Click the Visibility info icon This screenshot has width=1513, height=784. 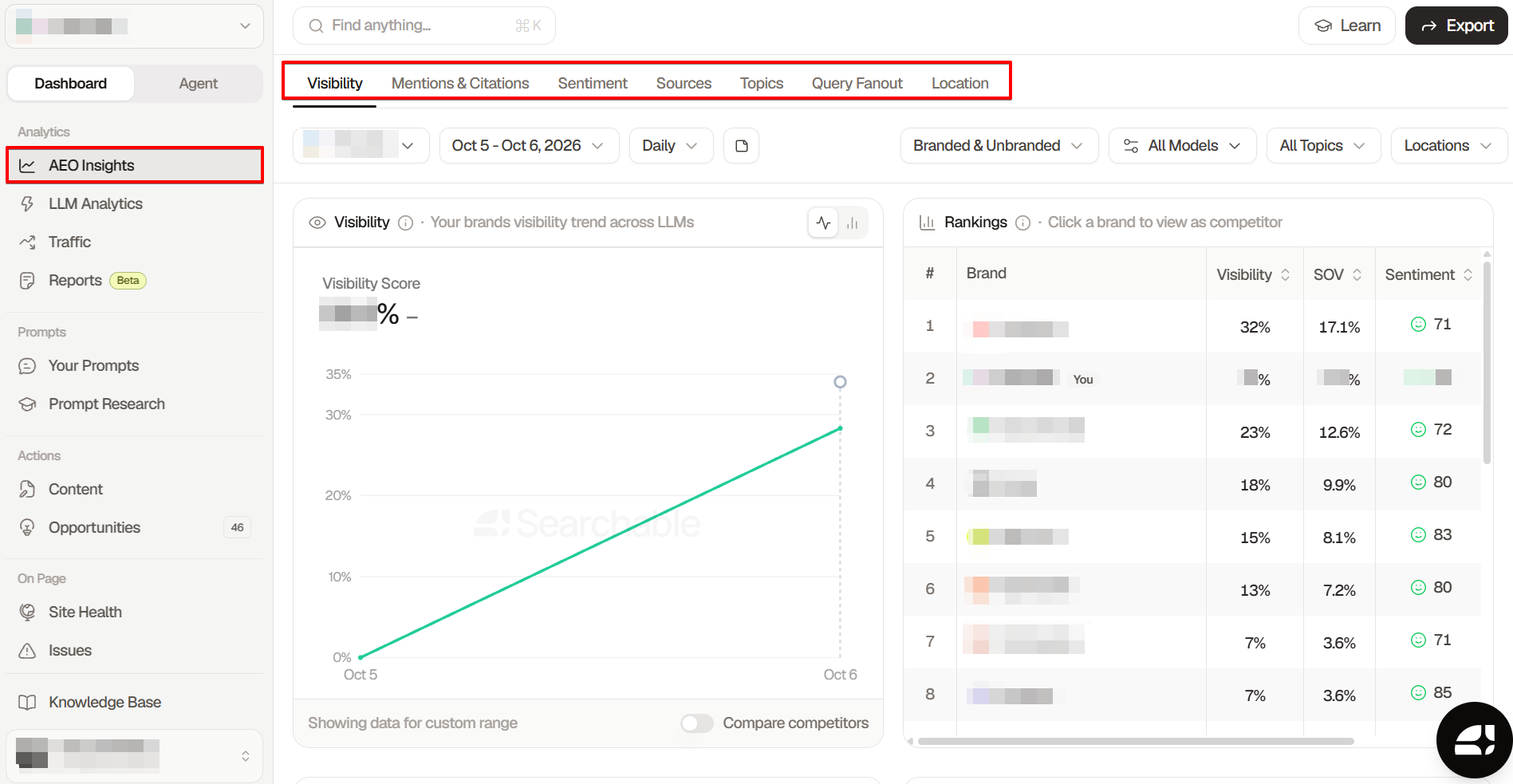405,223
